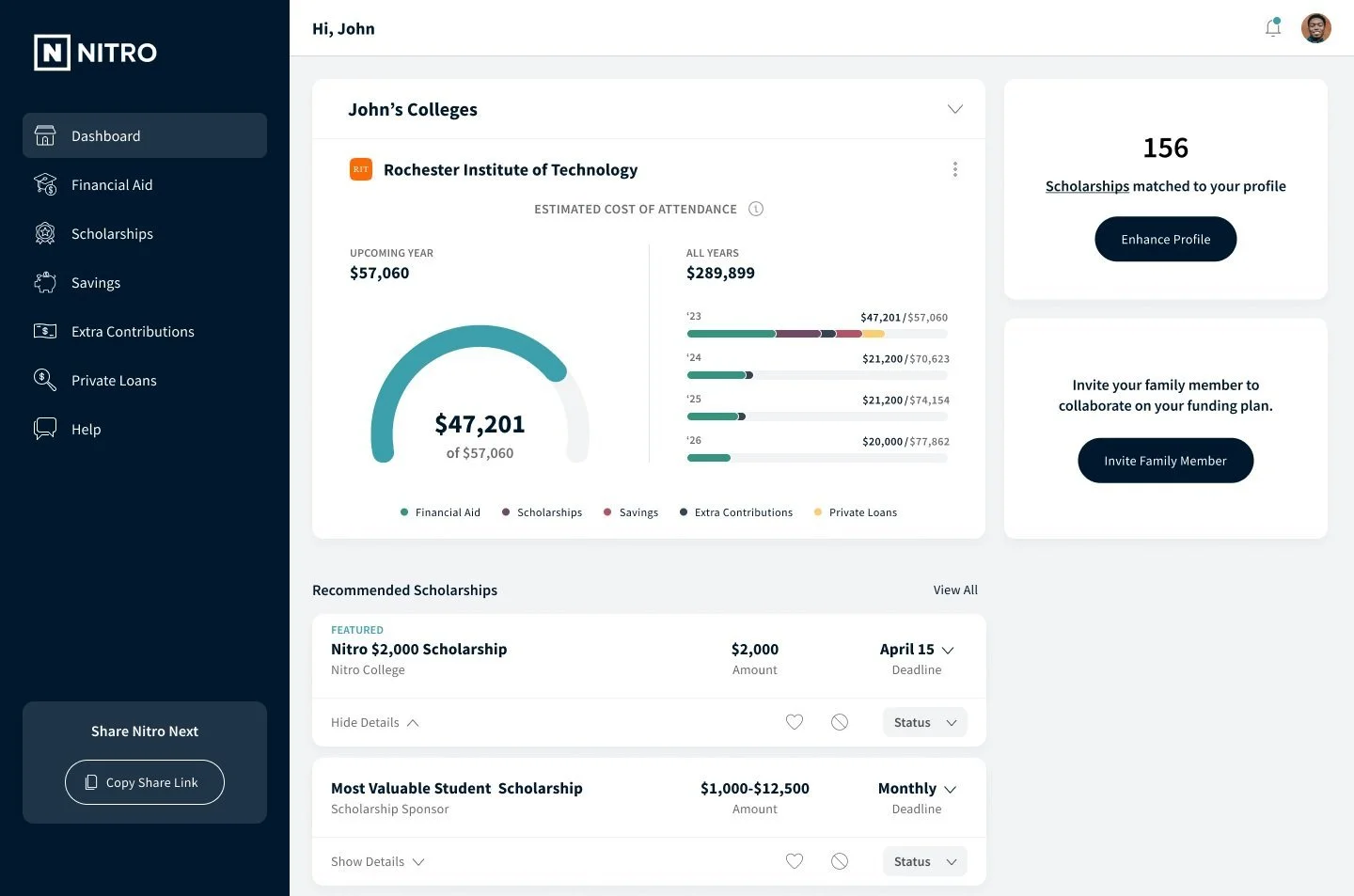Click the Help chat bubble icon
The image size is (1354, 896).
45,429
